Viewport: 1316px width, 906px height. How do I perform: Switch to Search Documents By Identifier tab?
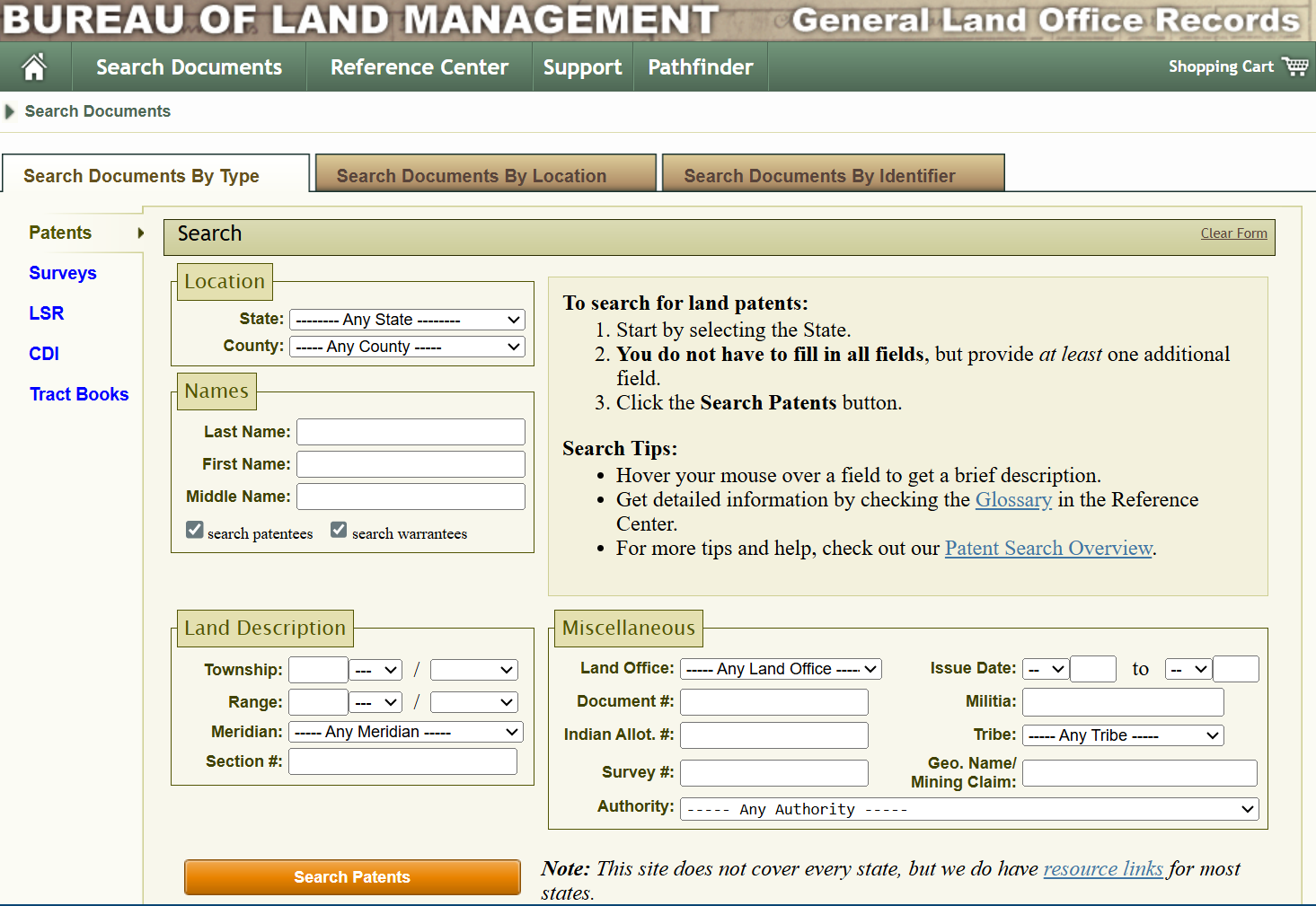[834, 173]
